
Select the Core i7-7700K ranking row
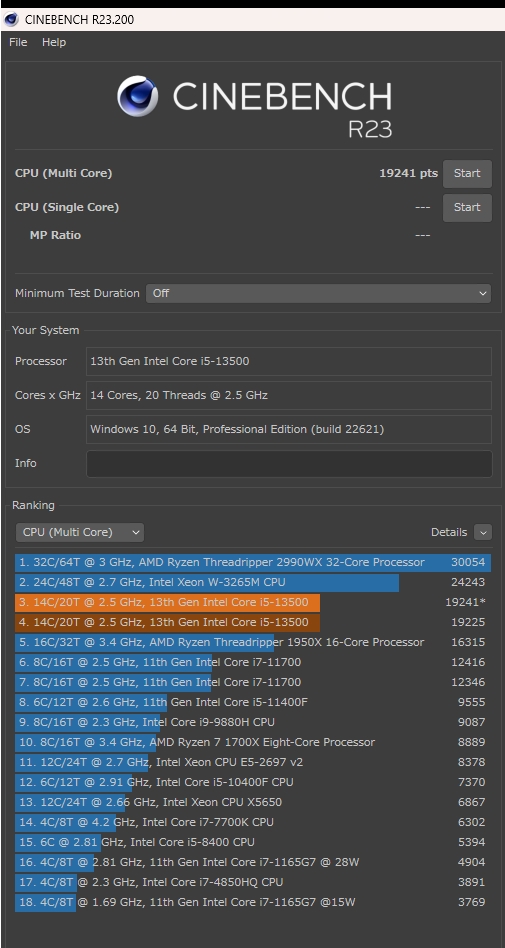click(253, 822)
